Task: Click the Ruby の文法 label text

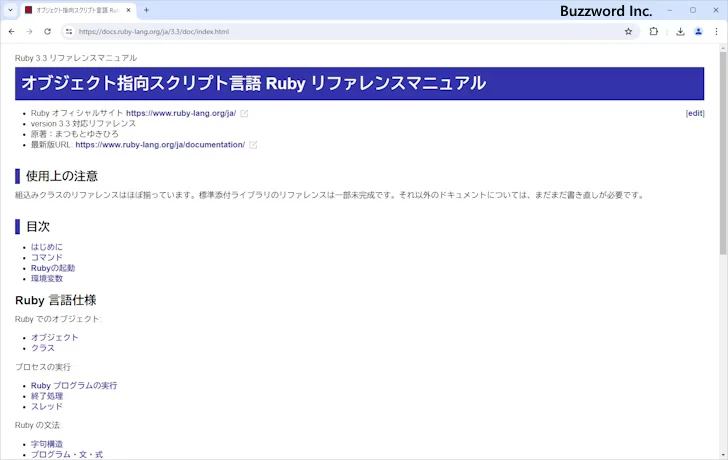Action: coord(38,425)
